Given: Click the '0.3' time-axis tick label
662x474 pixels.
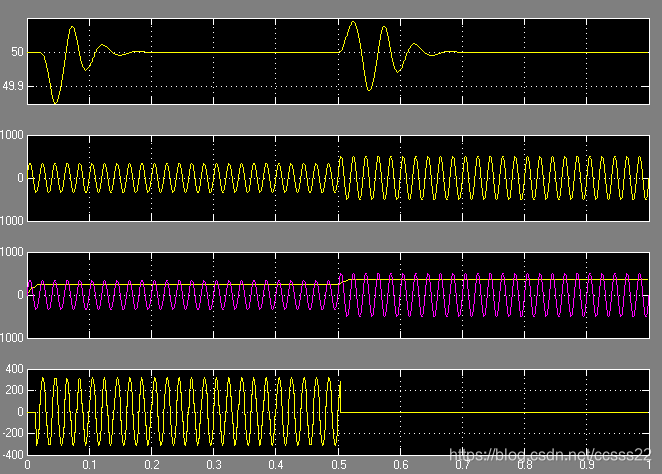Looking at the screenshot, I should coord(214,465).
